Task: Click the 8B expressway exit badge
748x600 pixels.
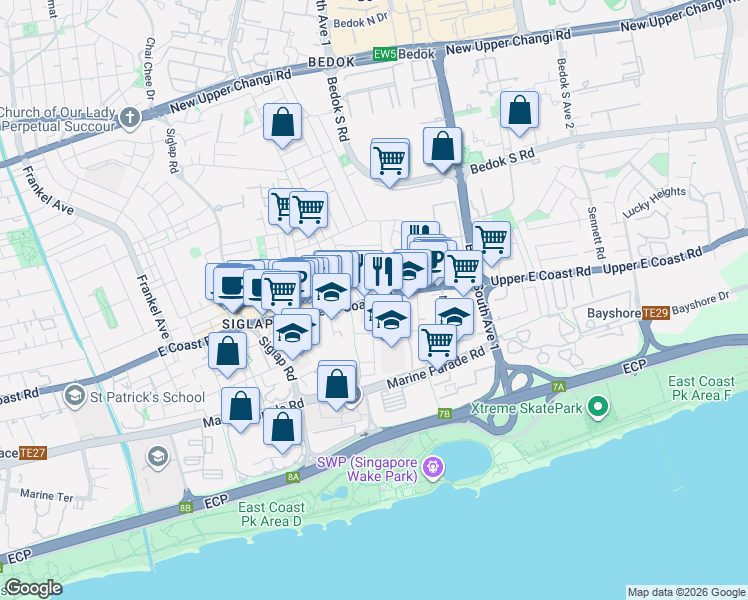Action: pos(186,508)
